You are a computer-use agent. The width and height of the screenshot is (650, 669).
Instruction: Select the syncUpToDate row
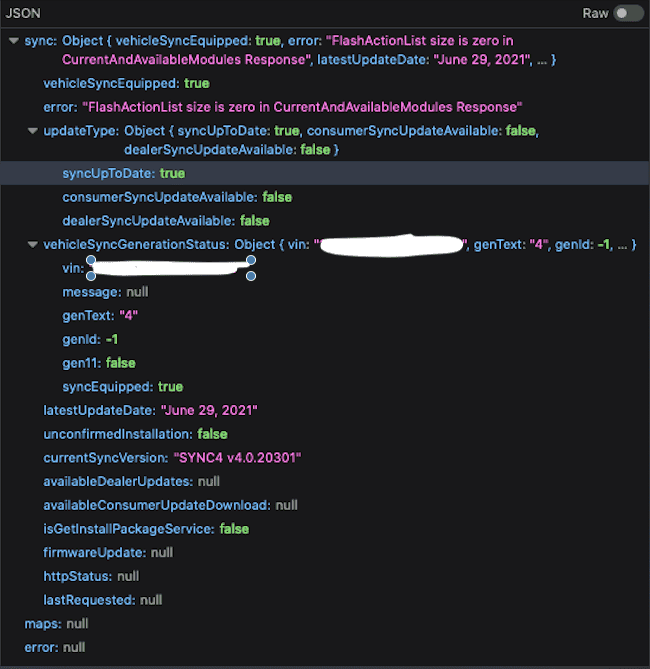(x=124, y=173)
